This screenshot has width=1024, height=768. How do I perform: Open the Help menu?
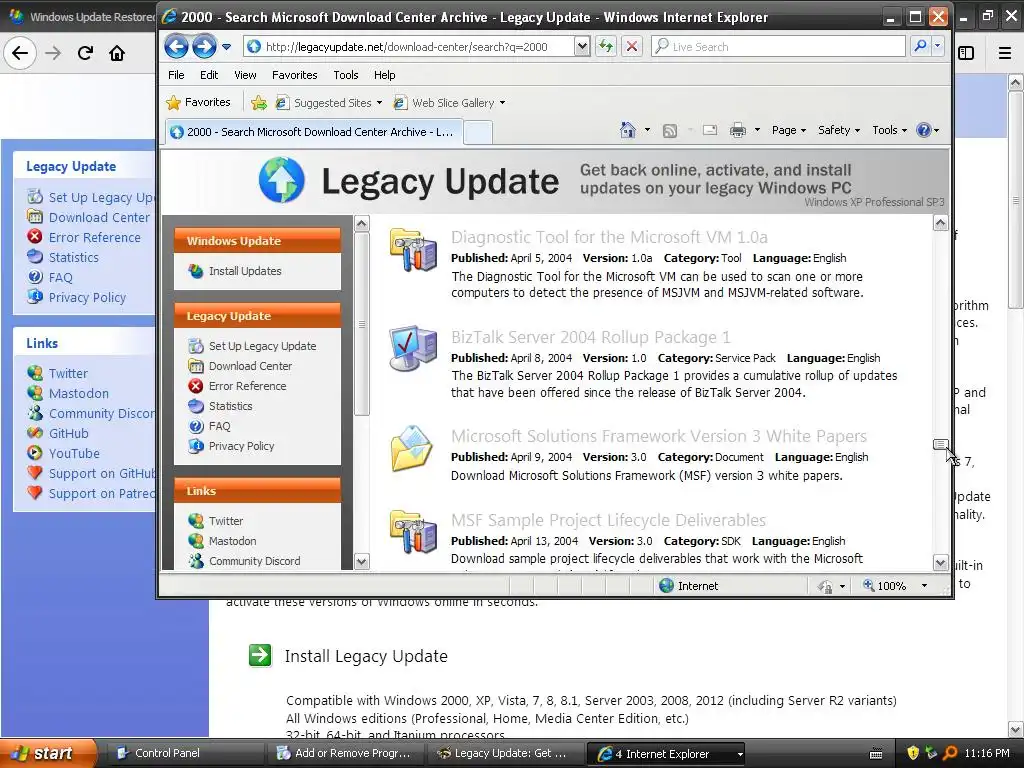385,75
